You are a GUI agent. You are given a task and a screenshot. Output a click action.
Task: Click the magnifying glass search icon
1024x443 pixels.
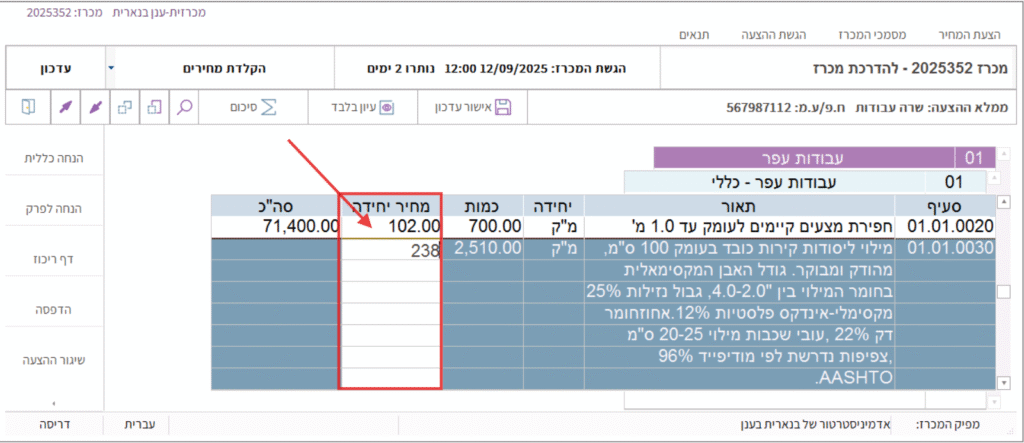point(185,107)
